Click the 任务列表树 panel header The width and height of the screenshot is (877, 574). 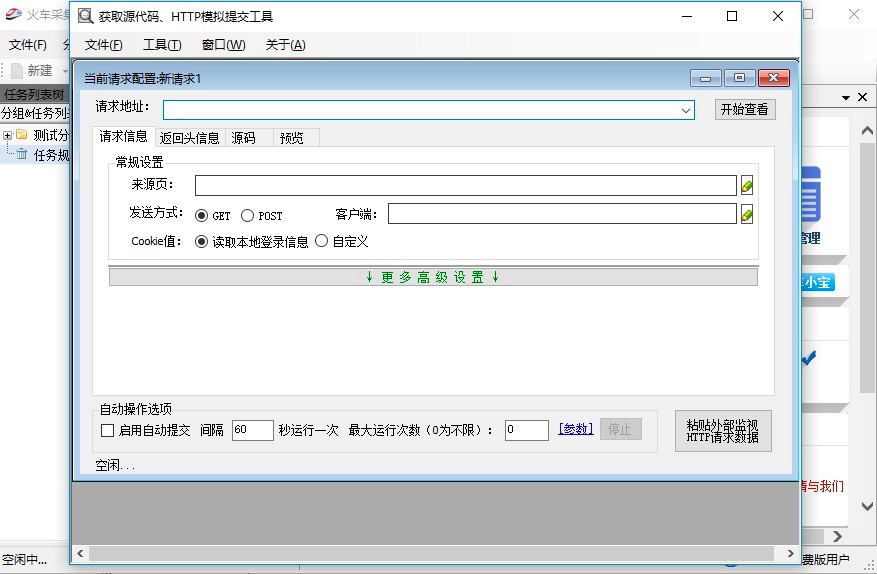(x=34, y=95)
